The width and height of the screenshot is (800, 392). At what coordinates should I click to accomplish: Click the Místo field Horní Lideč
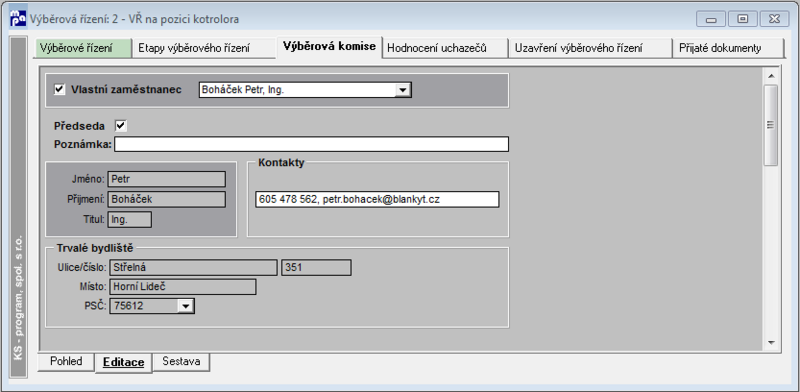[183, 286]
